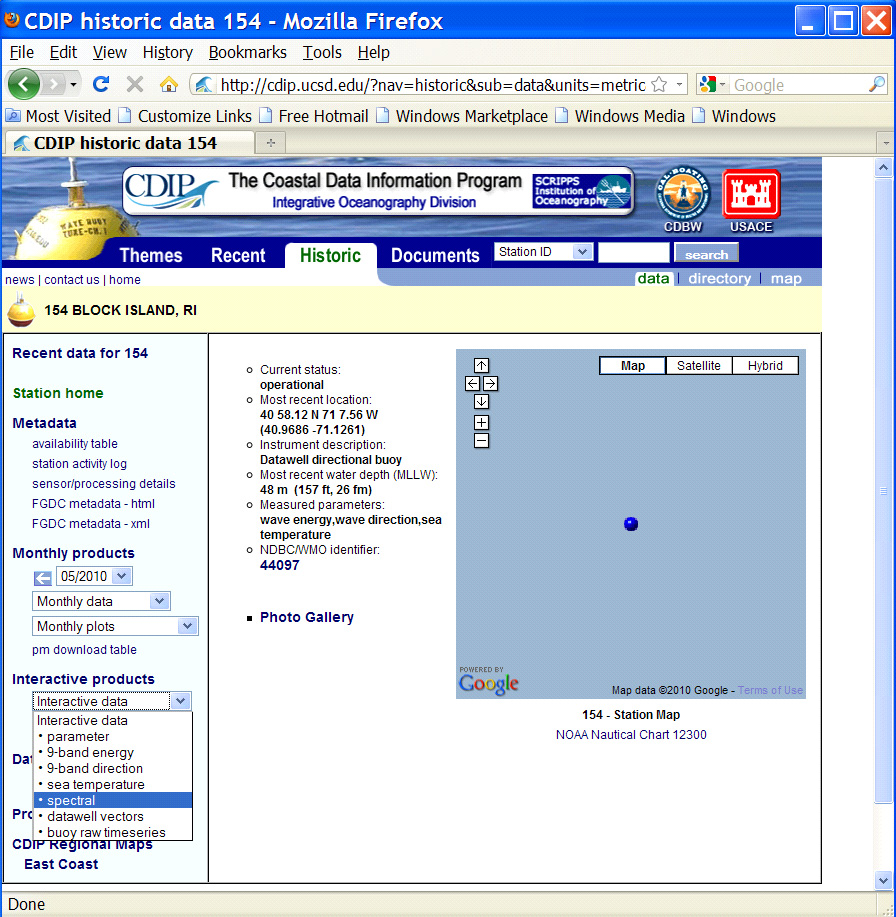Open NOAA Nautical Chart 12300 link
Image resolution: width=896 pixels, height=917 pixels.
pos(631,735)
